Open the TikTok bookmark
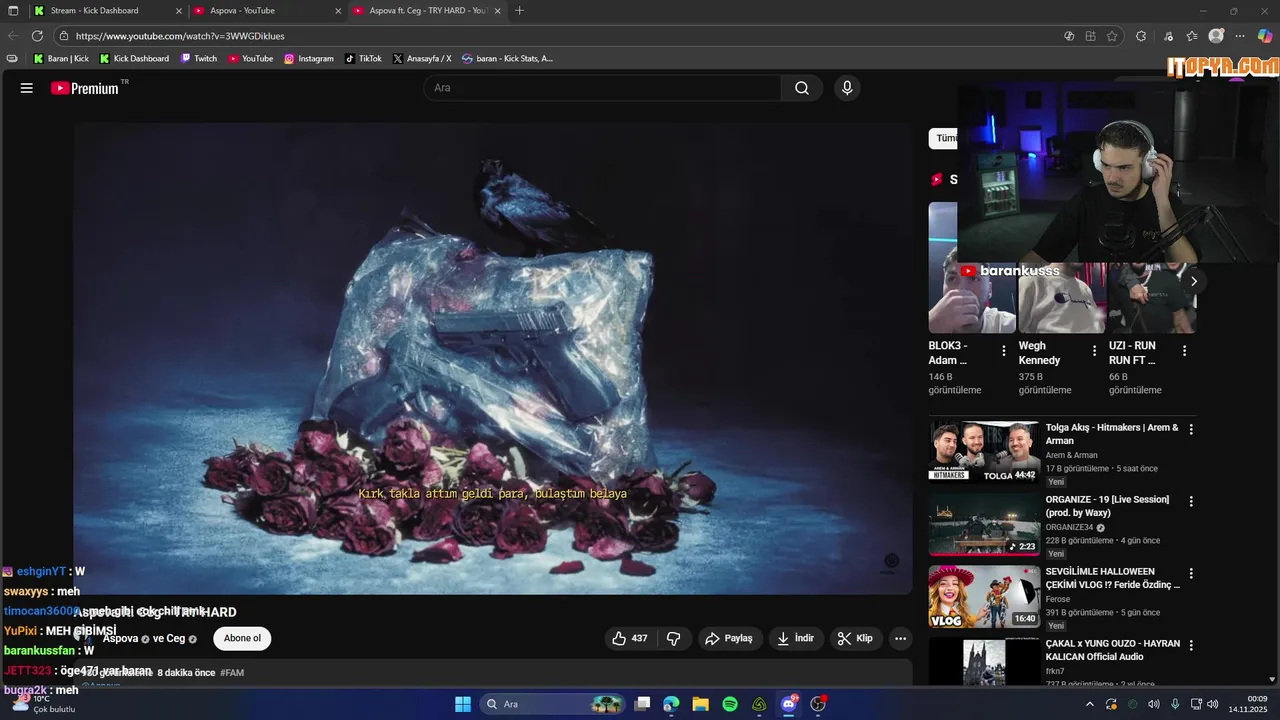1280x720 pixels. pyautogui.click(x=363, y=58)
